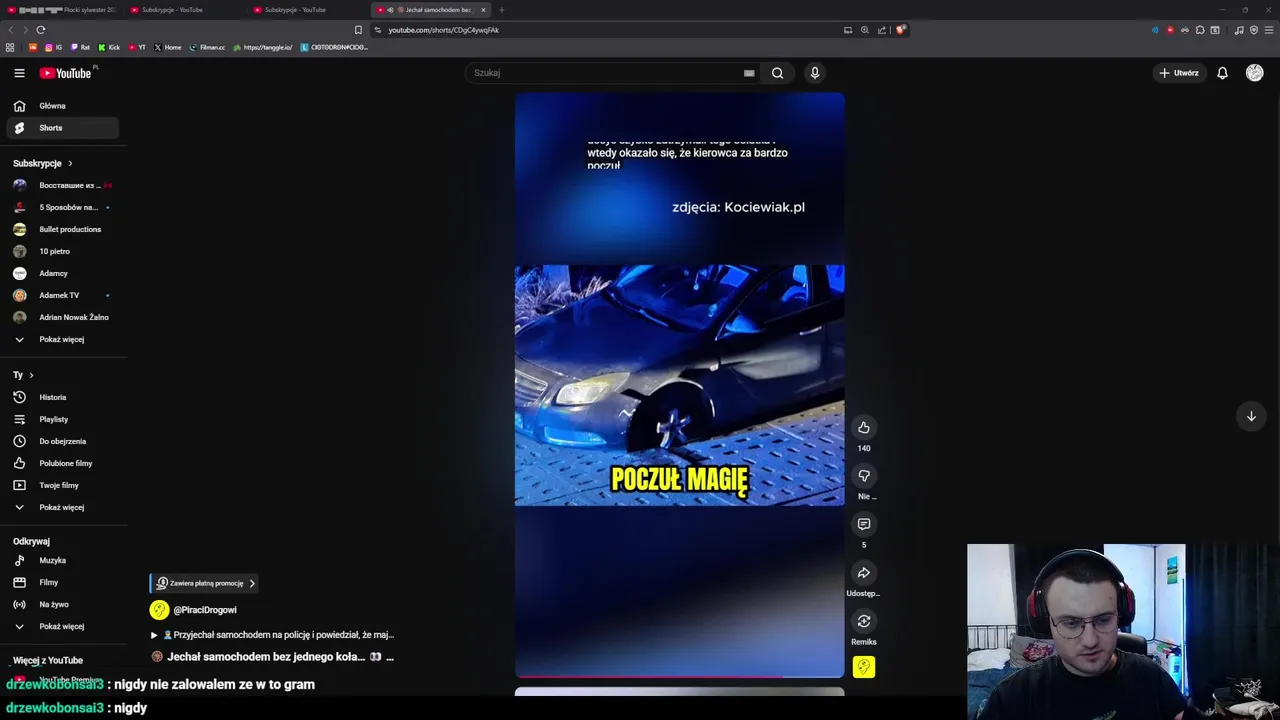
Task: Open browser extensions puzzle icon
Action: click(1200, 30)
